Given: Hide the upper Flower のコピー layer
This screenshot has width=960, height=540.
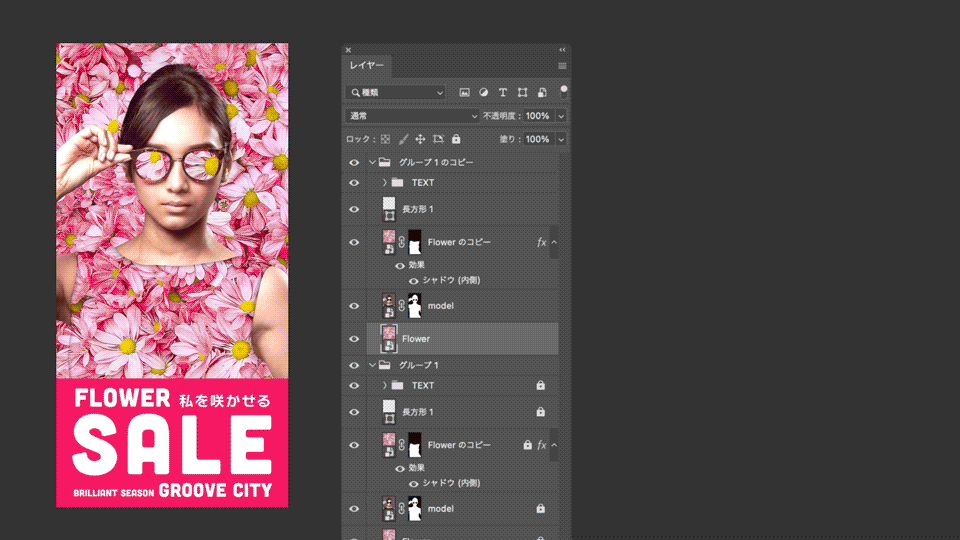Looking at the screenshot, I should pos(354,242).
